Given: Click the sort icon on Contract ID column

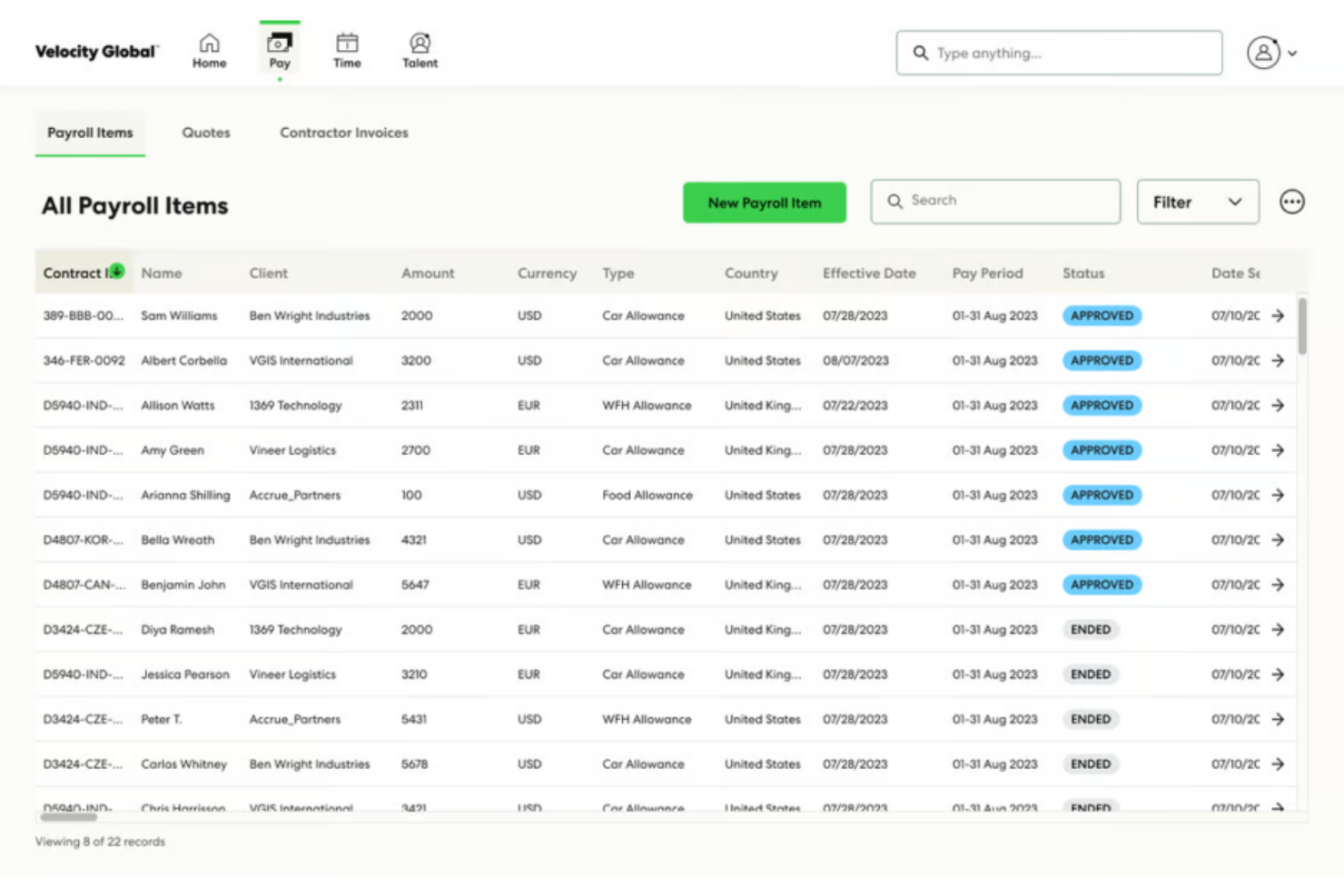Looking at the screenshot, I should coord(116,270).
